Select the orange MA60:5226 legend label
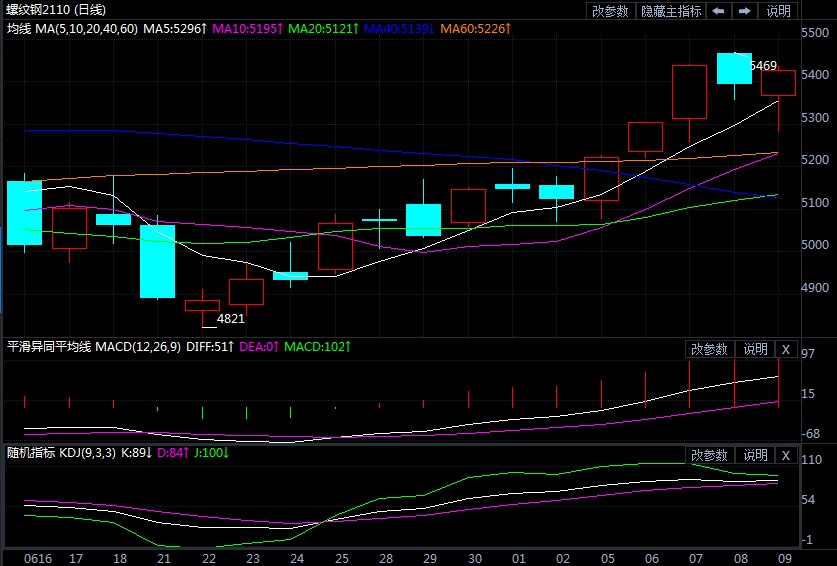This screenshot has width=837, height=566. pyautogui.click(x=474, y=29)
